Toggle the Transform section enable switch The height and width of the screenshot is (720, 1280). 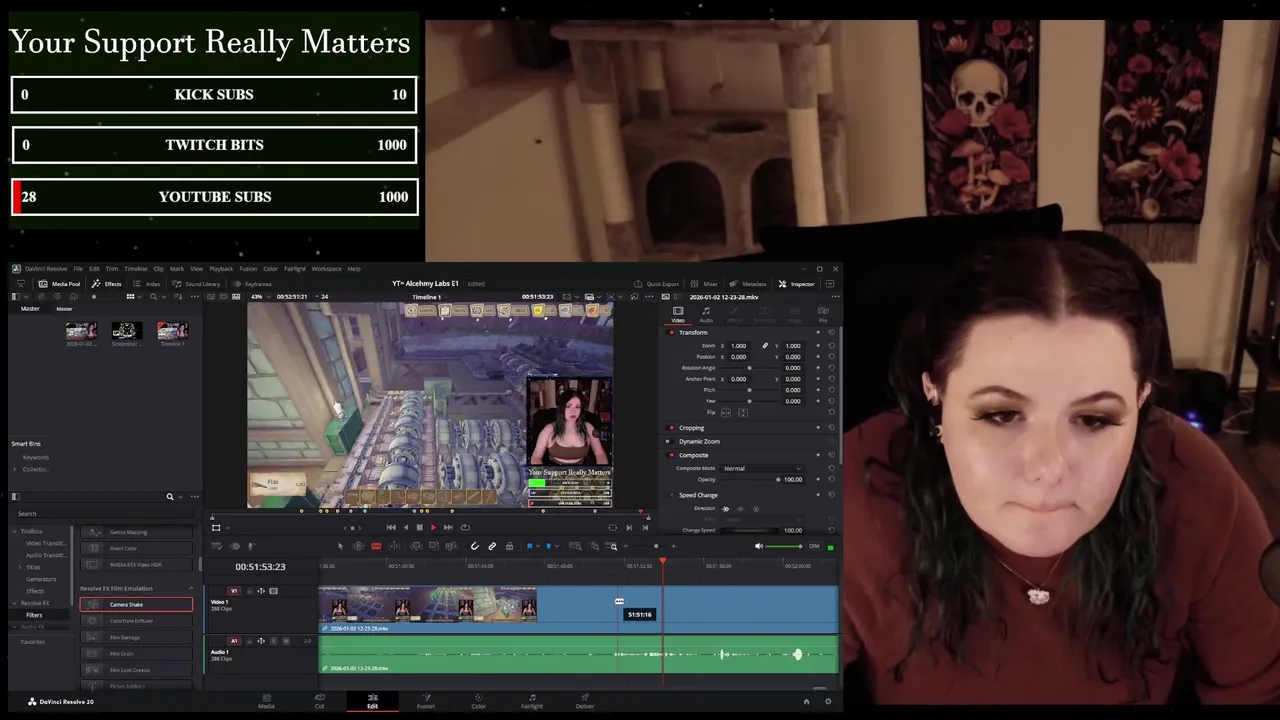(x=670, y=332)
